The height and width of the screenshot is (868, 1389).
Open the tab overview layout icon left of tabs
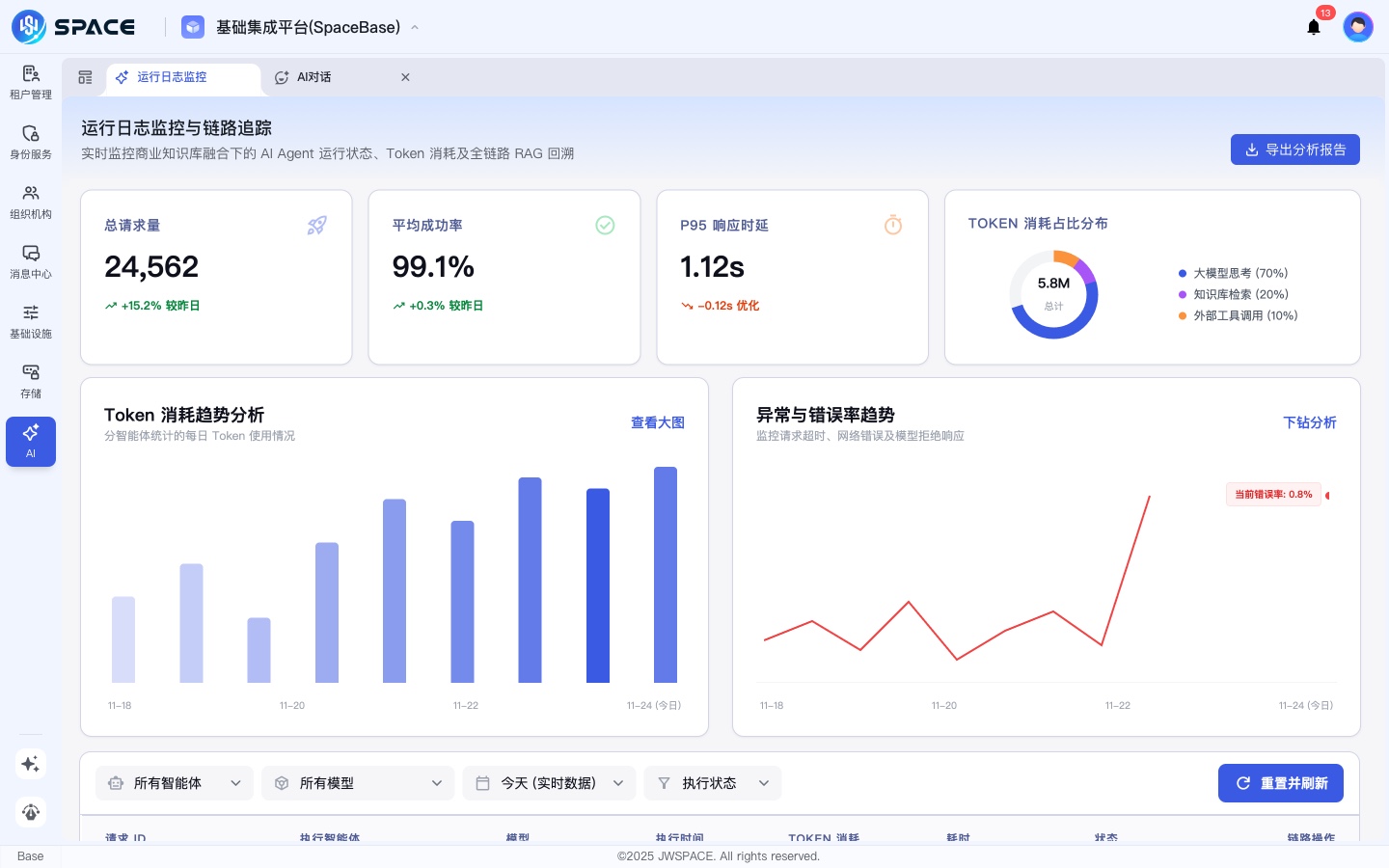(85, 77)
